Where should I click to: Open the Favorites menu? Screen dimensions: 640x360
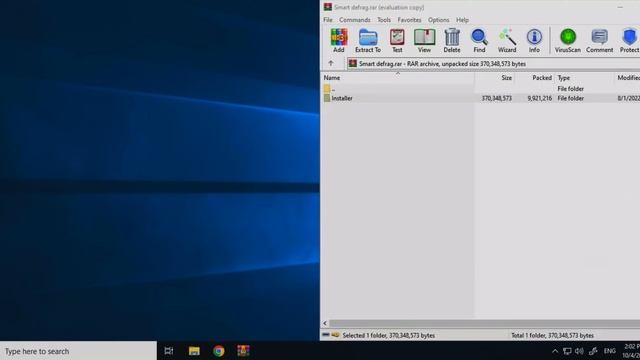pos(409,20)
